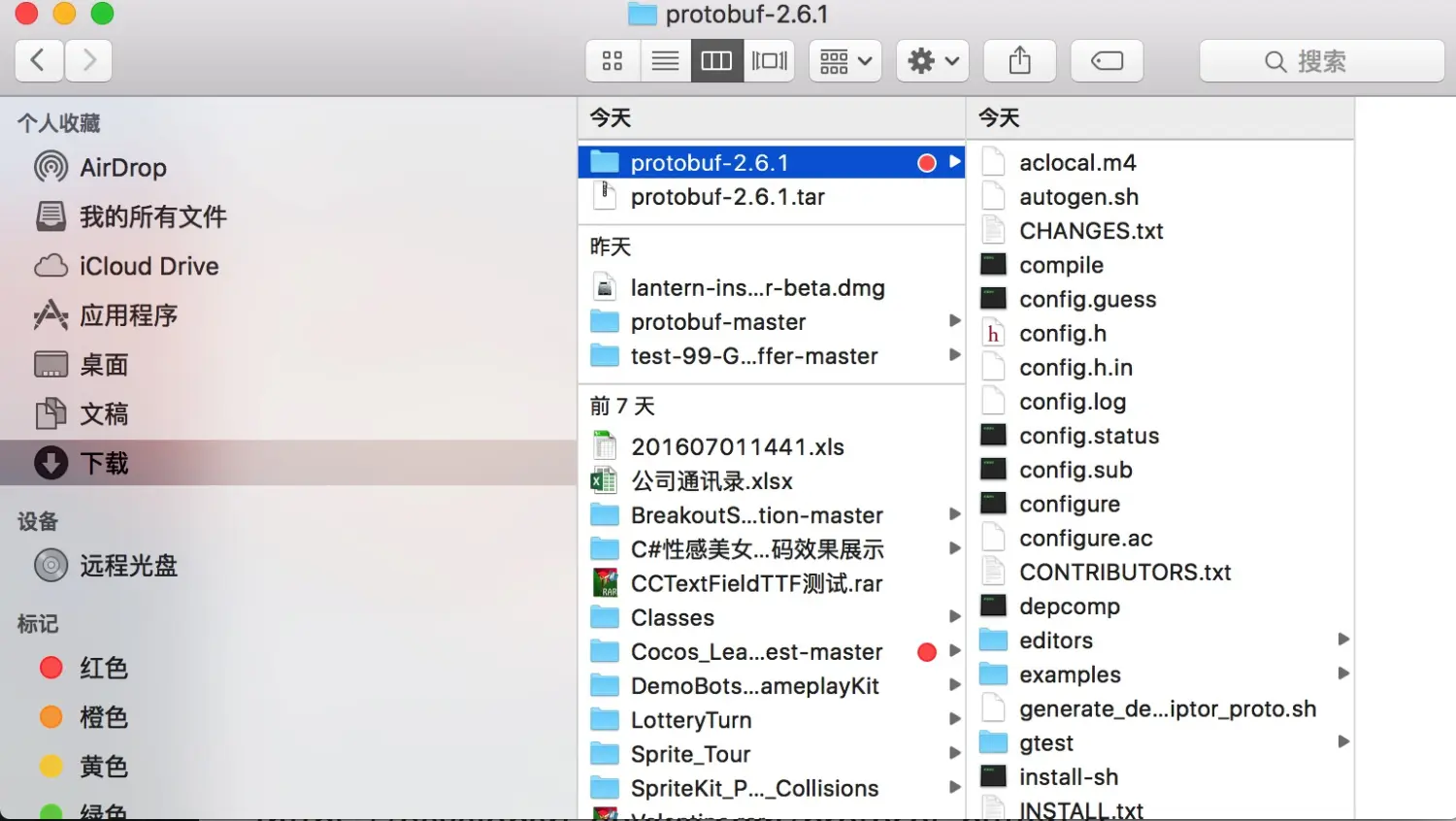The width and height of the screenshot is (1456, 821).
Task: Switch to list view
Action: (x=665, y=61)
